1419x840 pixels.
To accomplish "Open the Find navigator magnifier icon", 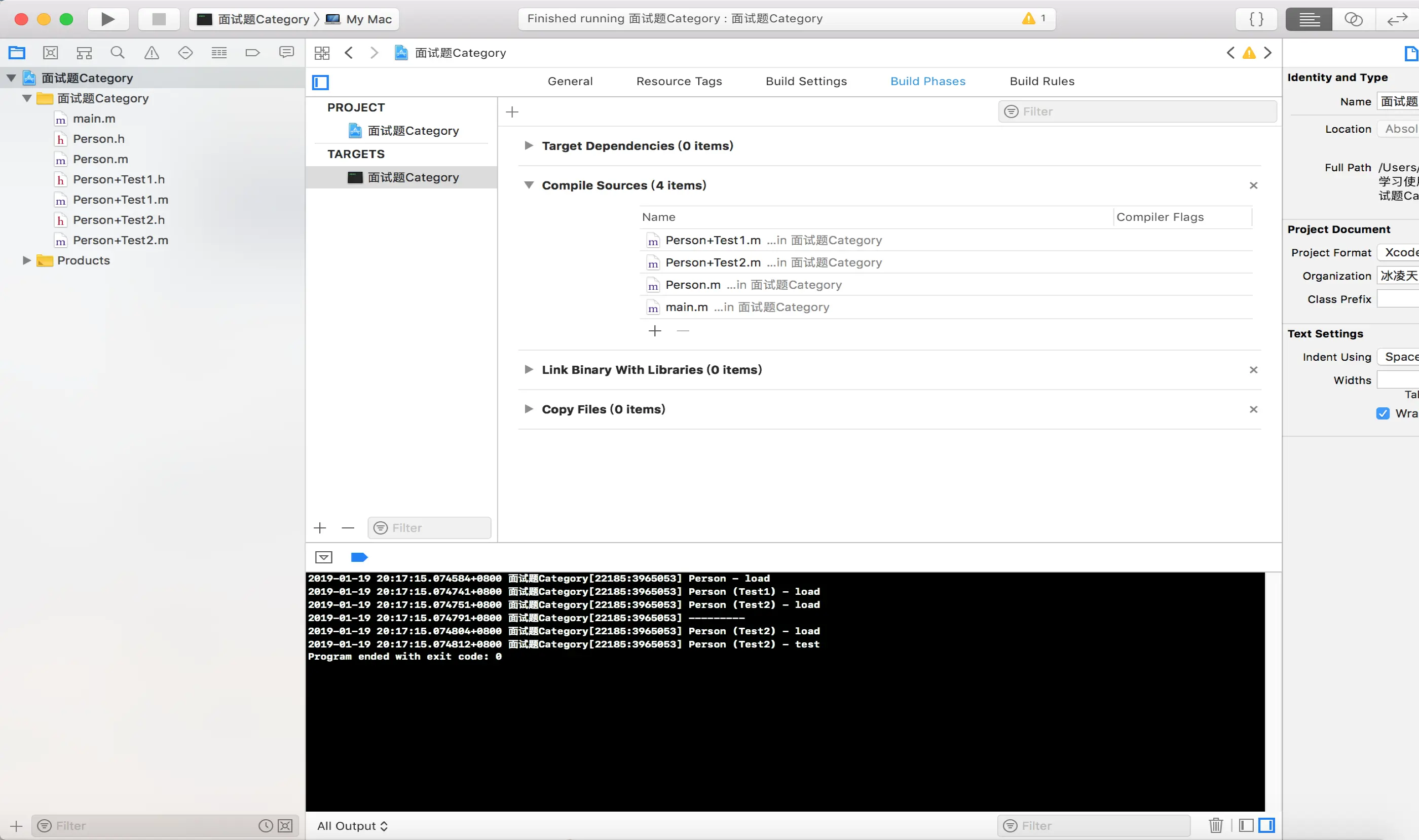I will (117, 53).
